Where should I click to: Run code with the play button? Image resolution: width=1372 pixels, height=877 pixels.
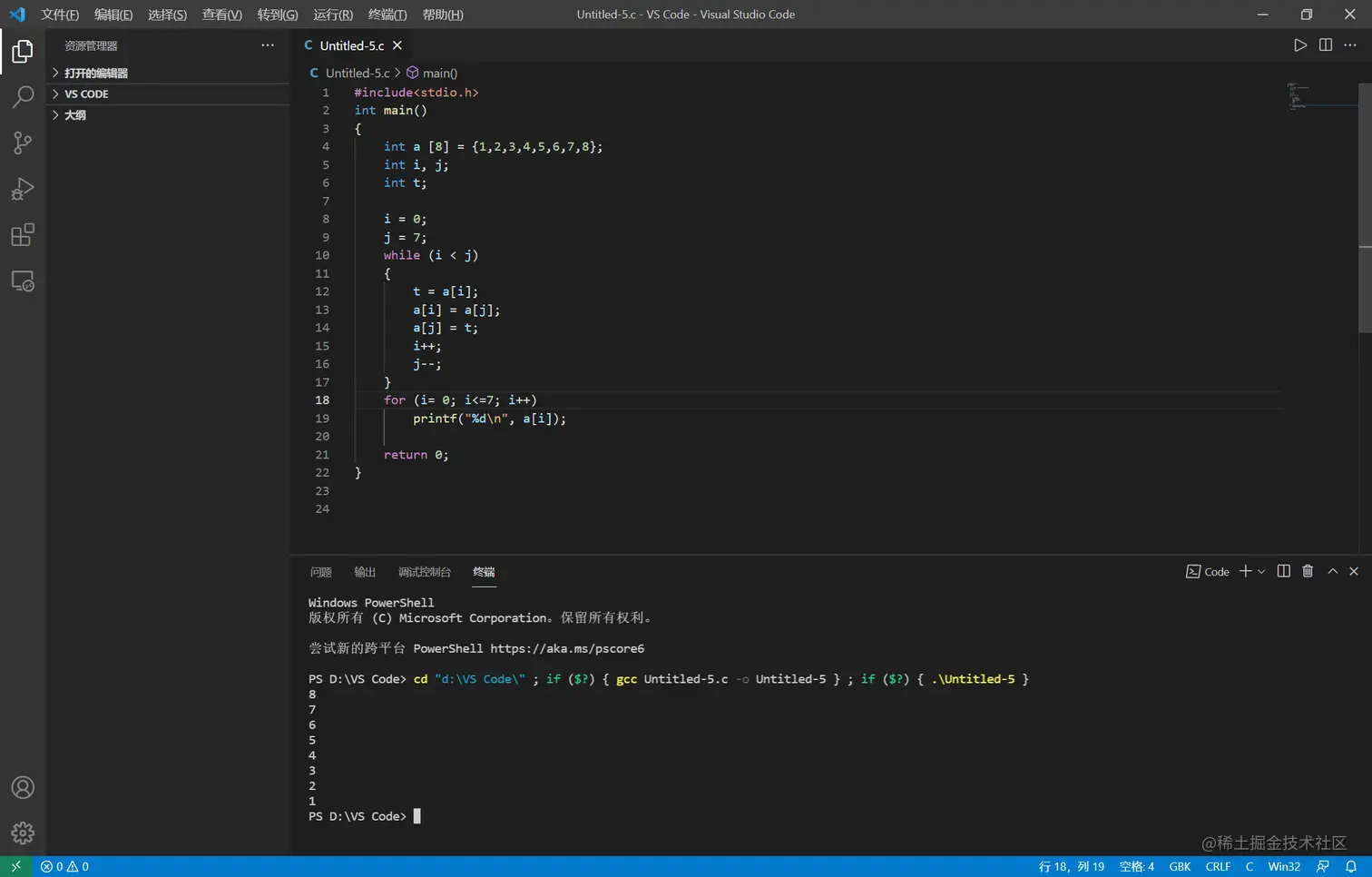click(1300, 45)
